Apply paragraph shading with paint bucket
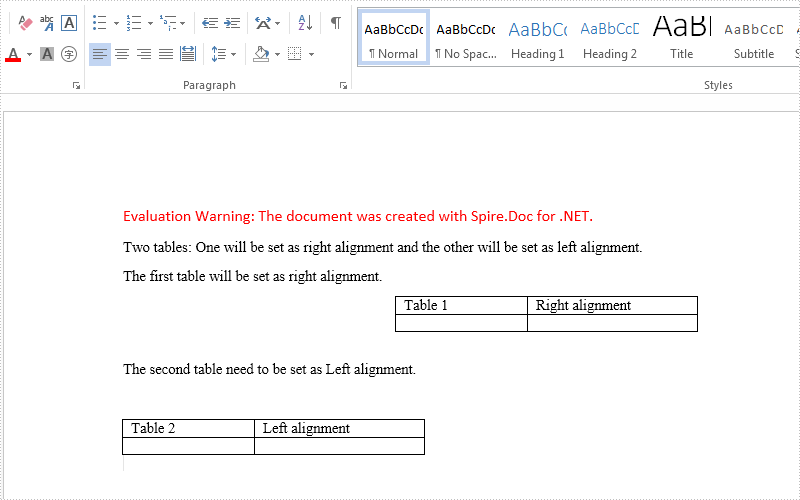The width and height of the screenshot is (800, 500). click(x=261, y=54)
